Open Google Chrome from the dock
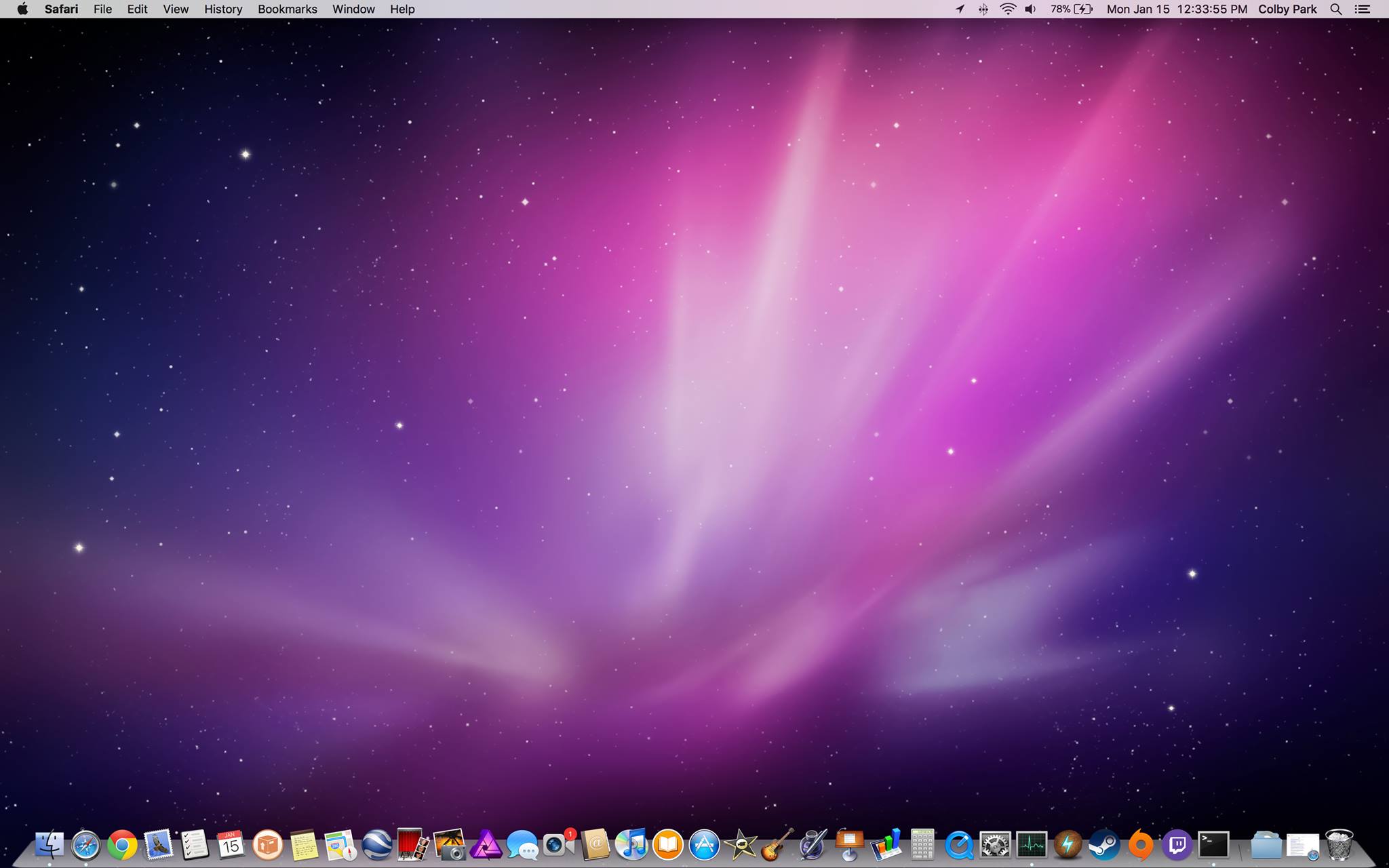Image resolution: width=1389 pixels, height=868 pixels. click(122, 845)
